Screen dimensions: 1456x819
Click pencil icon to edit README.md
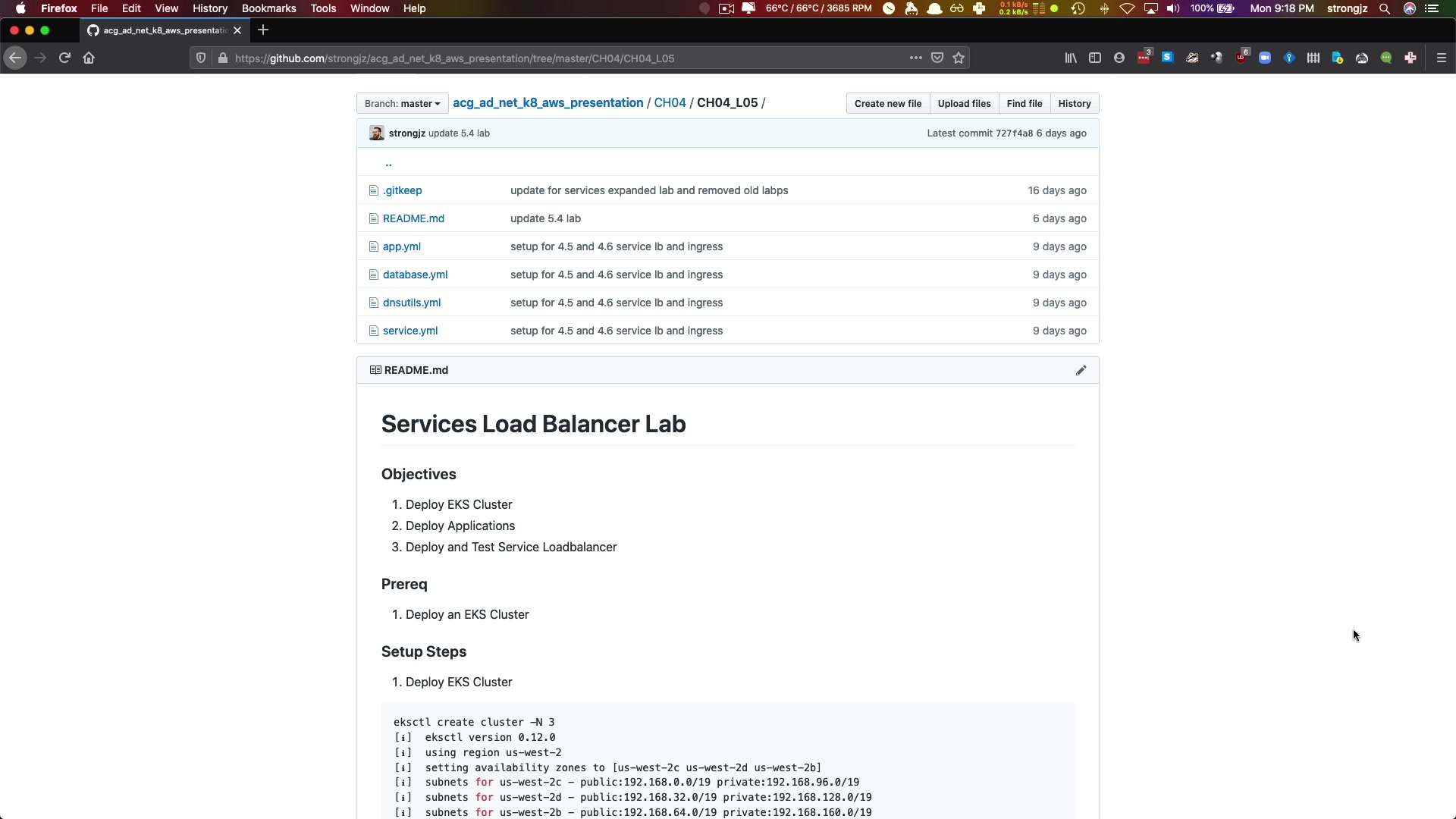click(1081, 370)
